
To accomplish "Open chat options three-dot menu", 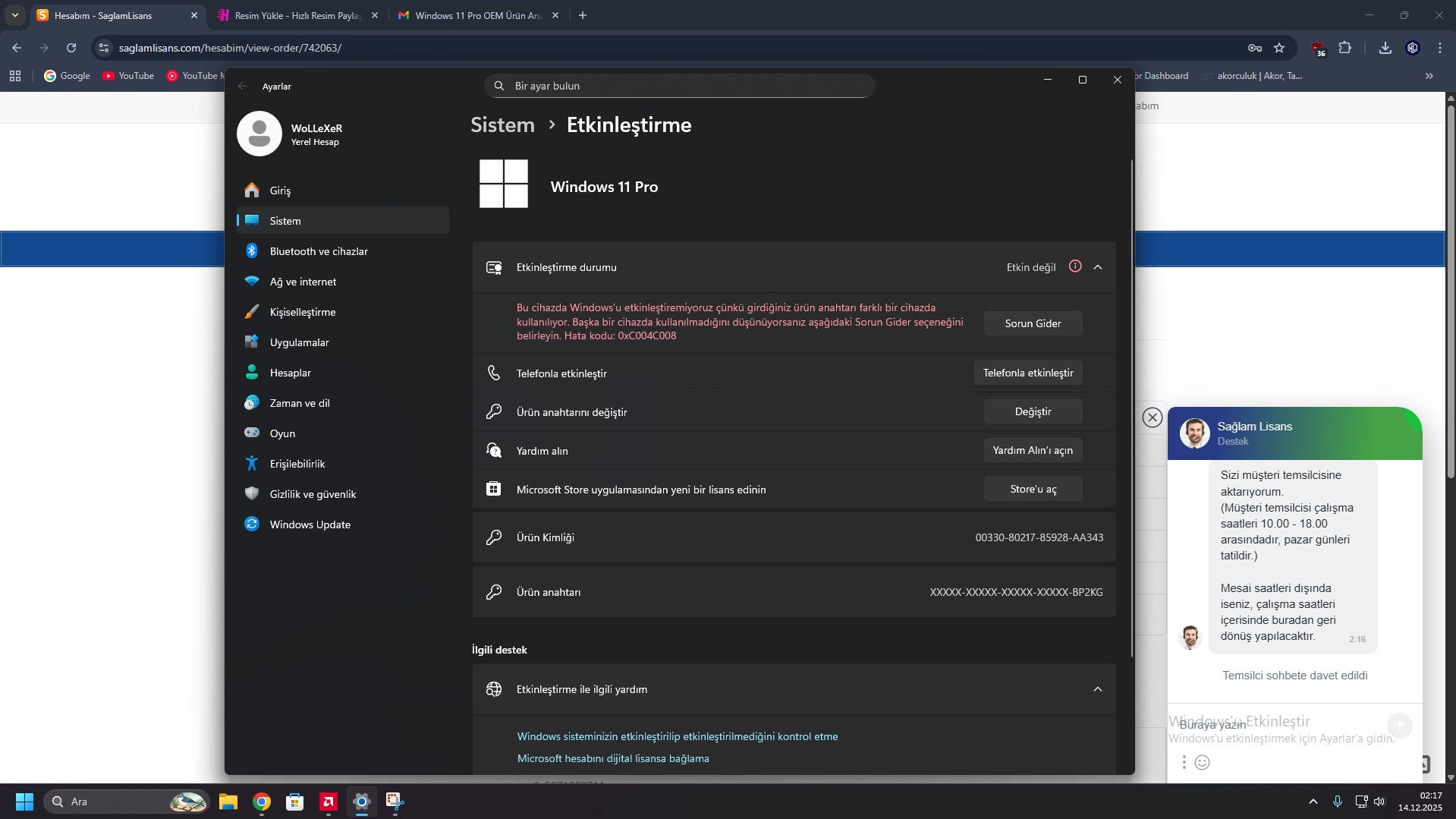I will coord(1184,762).
